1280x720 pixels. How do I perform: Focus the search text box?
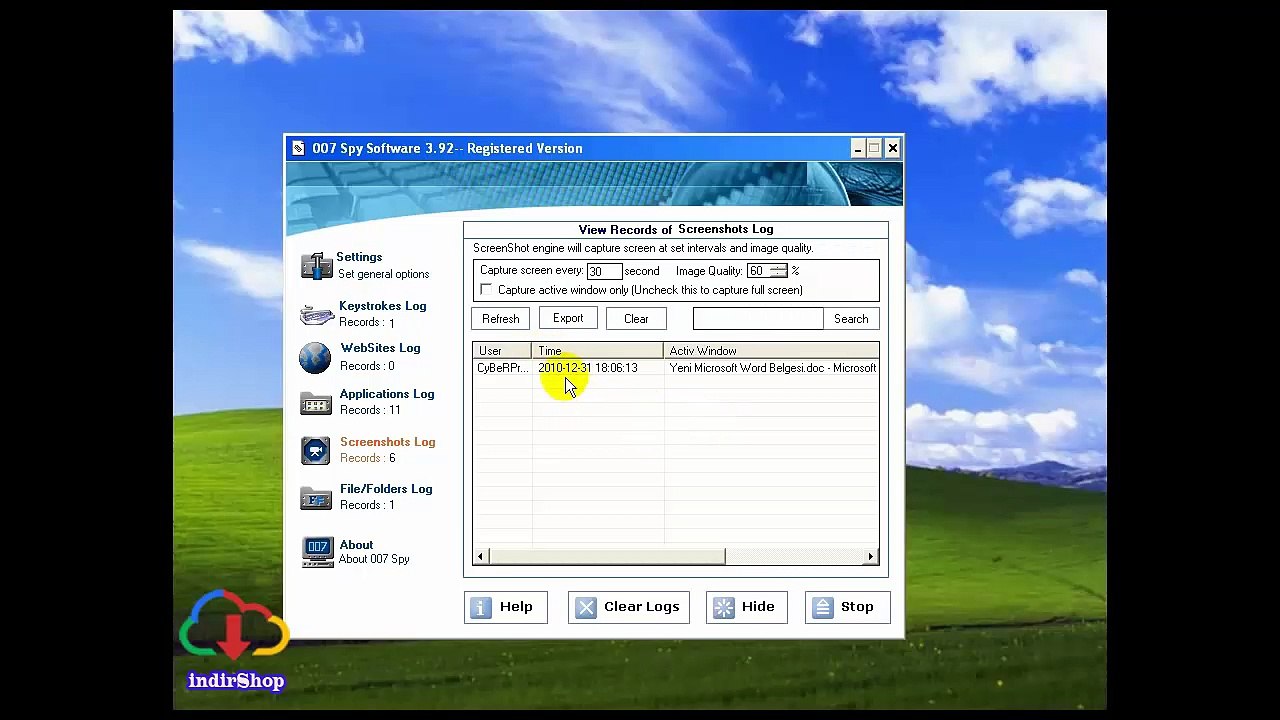pos(757,319)
